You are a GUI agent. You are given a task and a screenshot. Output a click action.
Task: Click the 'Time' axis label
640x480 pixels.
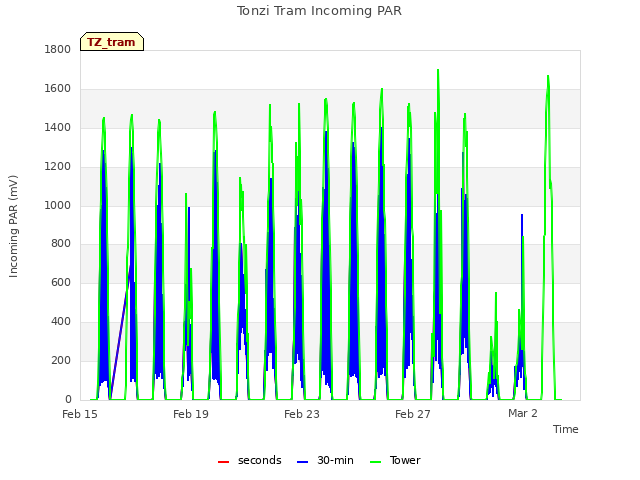(x=565, y=429)
